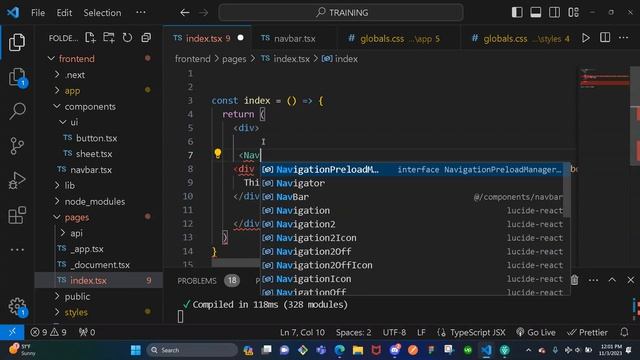640x360 pixels.
Task: Collapse the pages folder
Action: (x=76, y=218)
